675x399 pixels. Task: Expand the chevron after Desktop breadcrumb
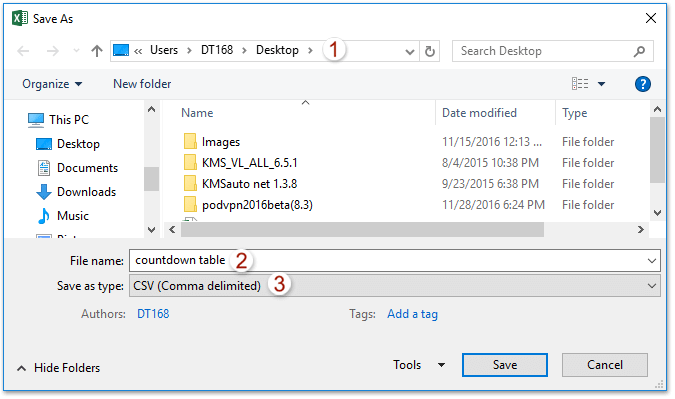pyautogui.click(x=310, y=50)
